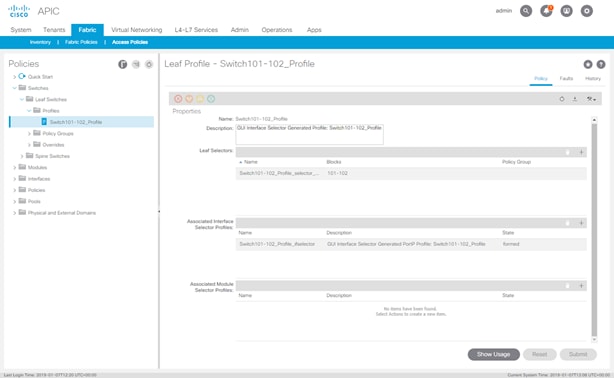Expand the Interfaces folder

coord(14,179)
